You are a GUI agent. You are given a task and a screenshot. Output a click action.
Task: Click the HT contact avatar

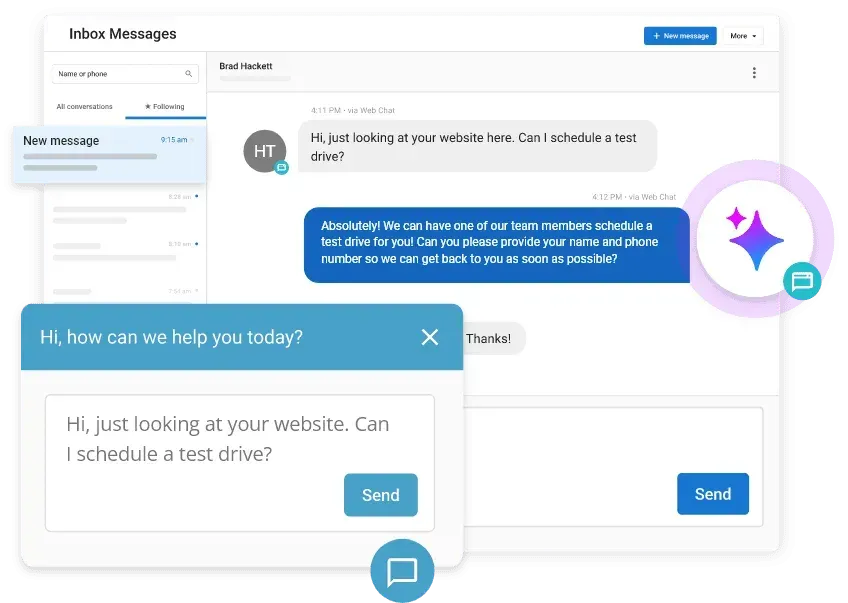pyautogui.click(x=264, y=151)
